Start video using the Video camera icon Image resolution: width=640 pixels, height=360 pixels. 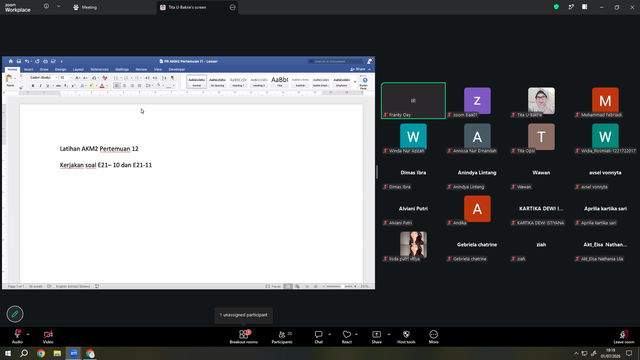[48, 334]
